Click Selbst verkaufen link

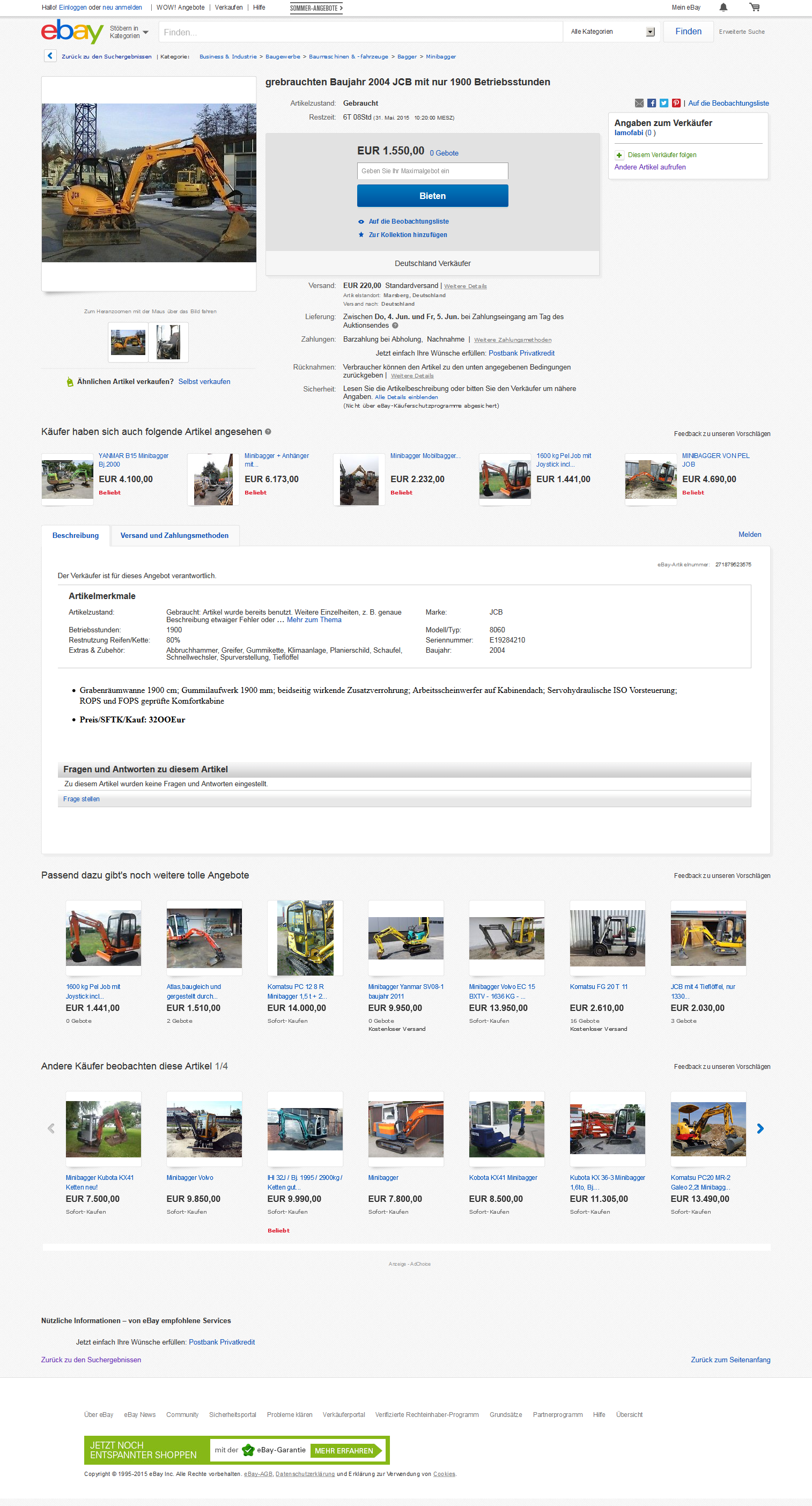click(x=204, y=382)
